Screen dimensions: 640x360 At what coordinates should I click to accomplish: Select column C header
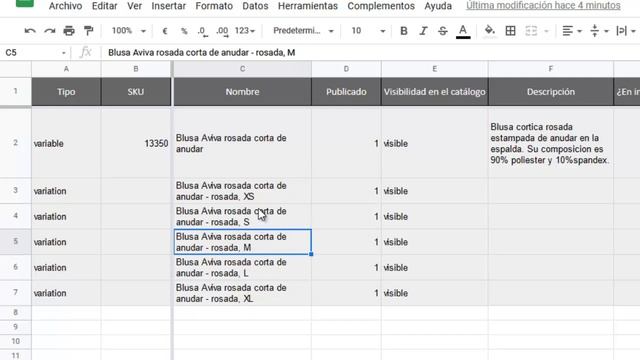point(242,69)
